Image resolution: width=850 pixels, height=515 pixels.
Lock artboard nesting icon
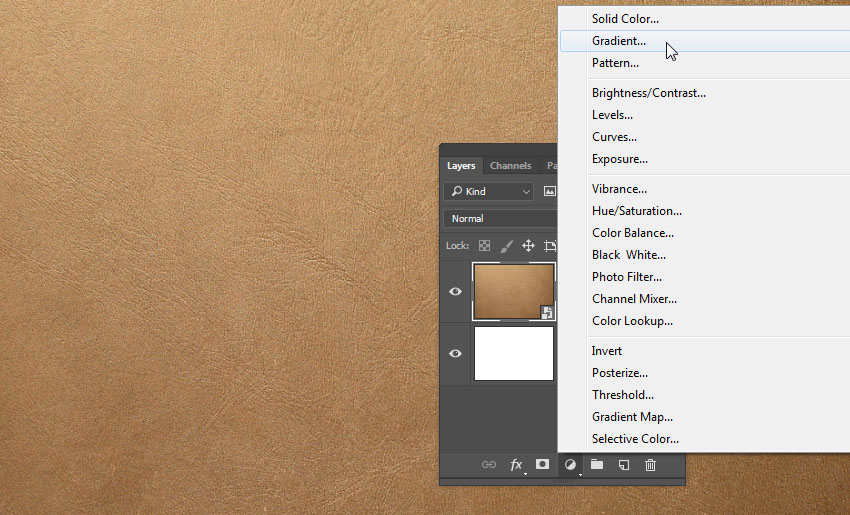pyautogui.click(x=550, y=246)
